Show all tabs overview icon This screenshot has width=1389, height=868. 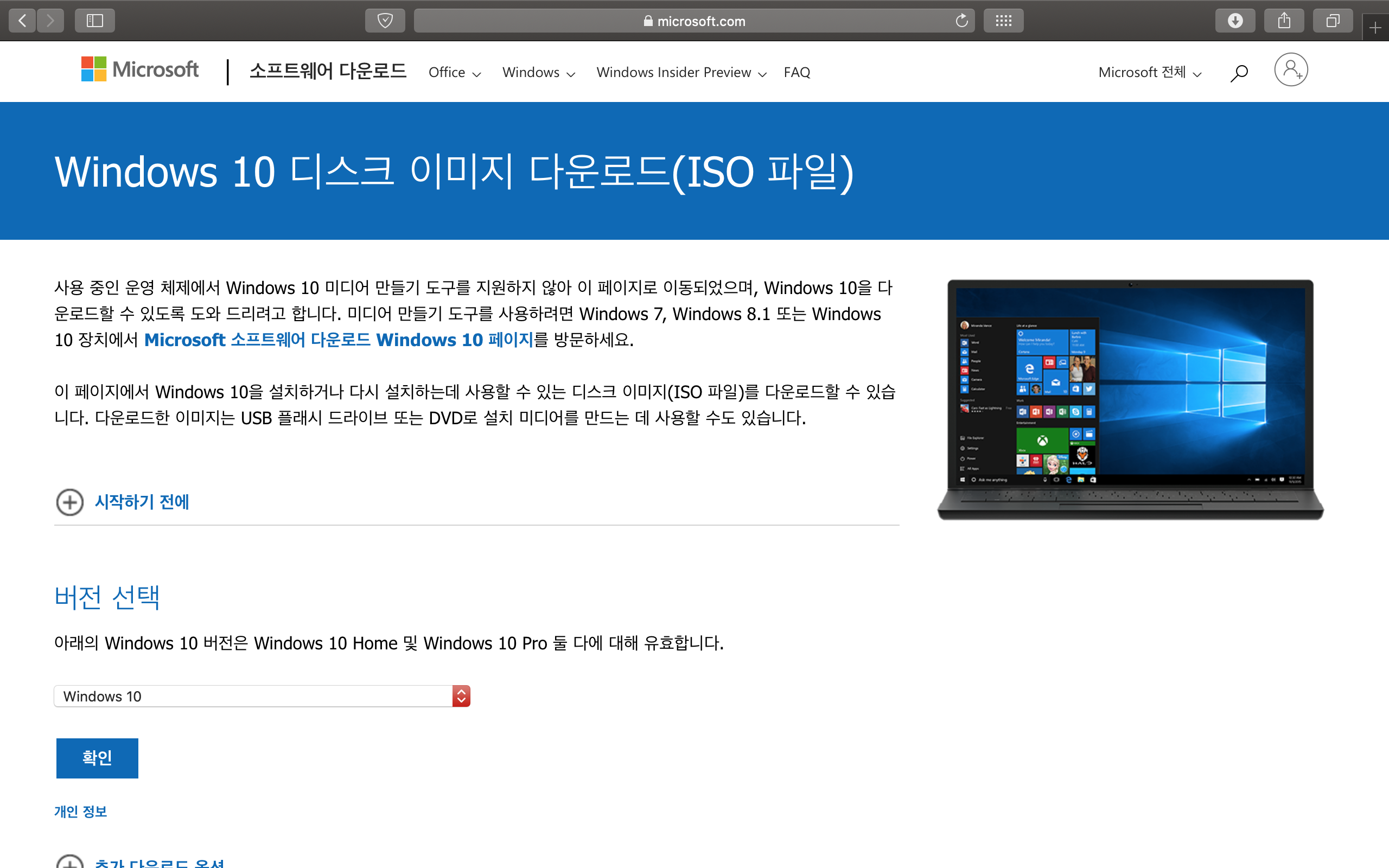[x=1333, y=21]
